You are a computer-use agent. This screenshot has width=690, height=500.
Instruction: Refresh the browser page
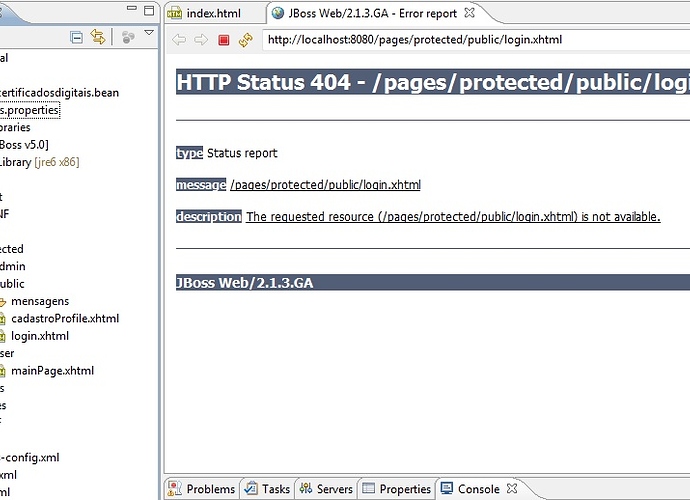(x=246, y=40)
